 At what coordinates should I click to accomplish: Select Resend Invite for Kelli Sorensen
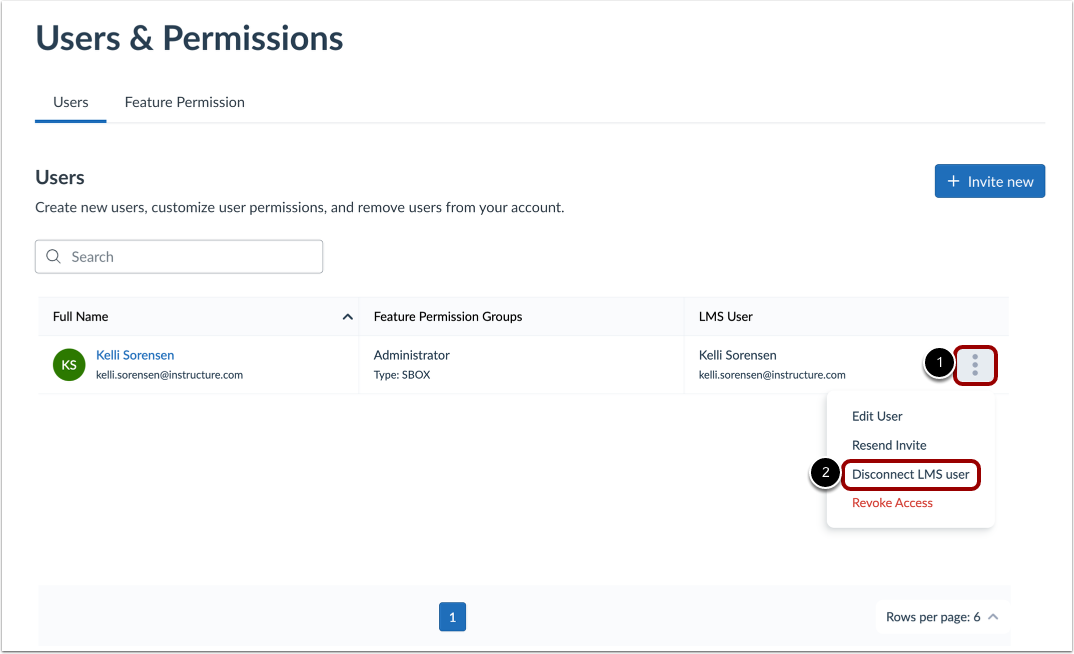[x=888, y=445]
